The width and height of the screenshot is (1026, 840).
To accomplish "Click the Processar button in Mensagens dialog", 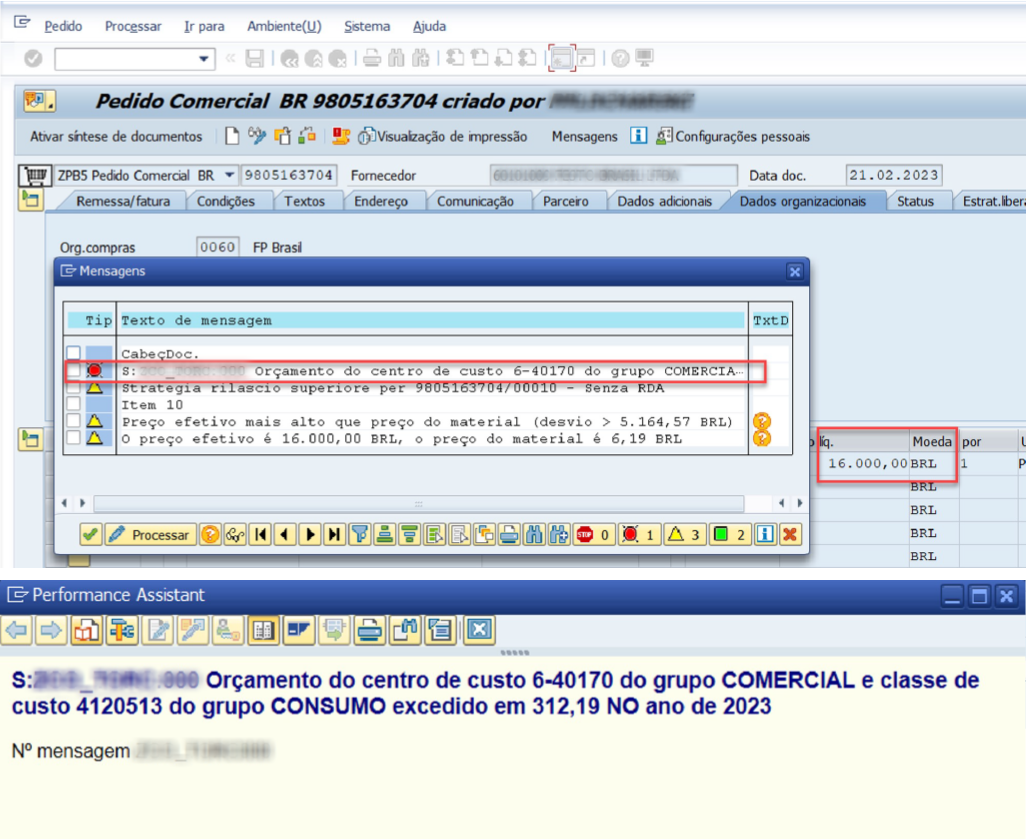I will pos(149,535).
